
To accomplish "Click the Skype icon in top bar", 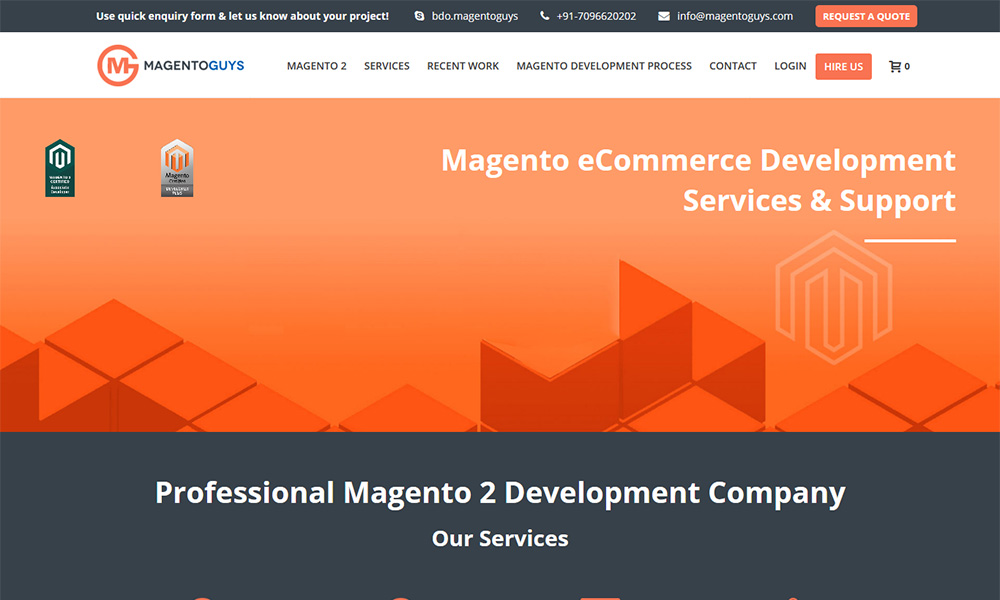I will pos(419,16).
